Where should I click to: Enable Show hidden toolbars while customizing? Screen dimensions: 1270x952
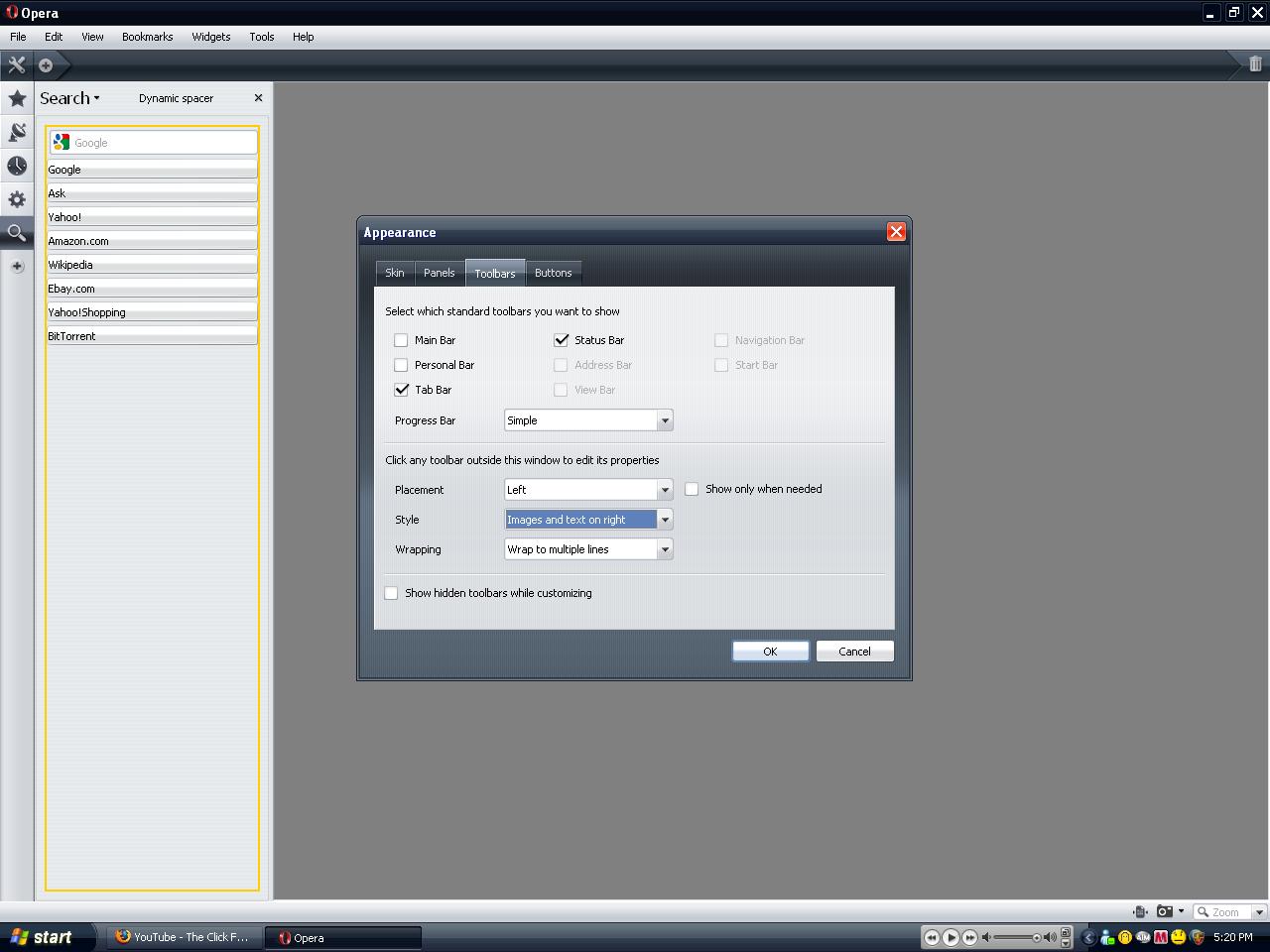pos(391,593)
